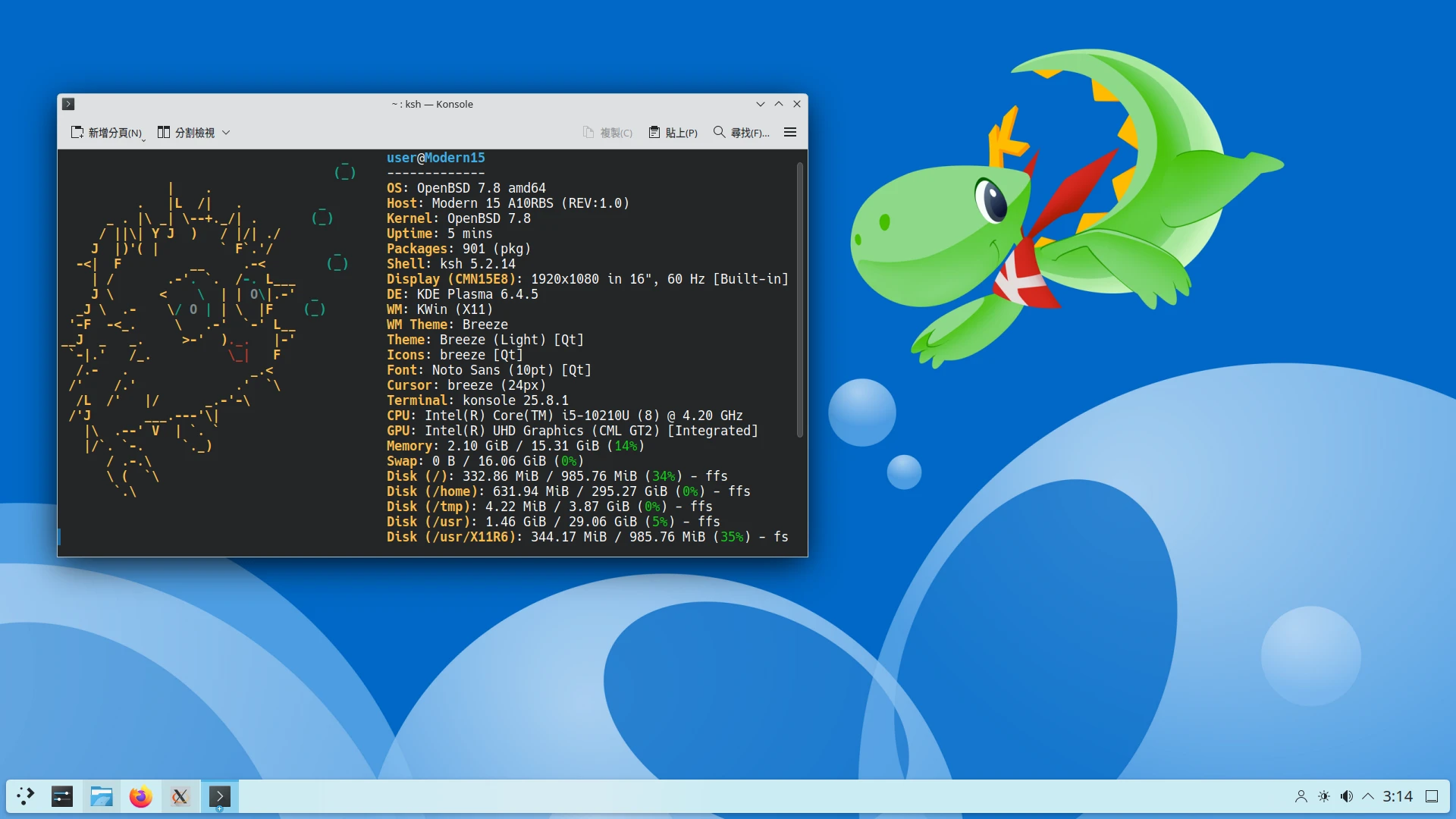This screenshot has width=1456, height=819.
Task: Toggle Peek at Desktop button
Action: click(1432, 796)
